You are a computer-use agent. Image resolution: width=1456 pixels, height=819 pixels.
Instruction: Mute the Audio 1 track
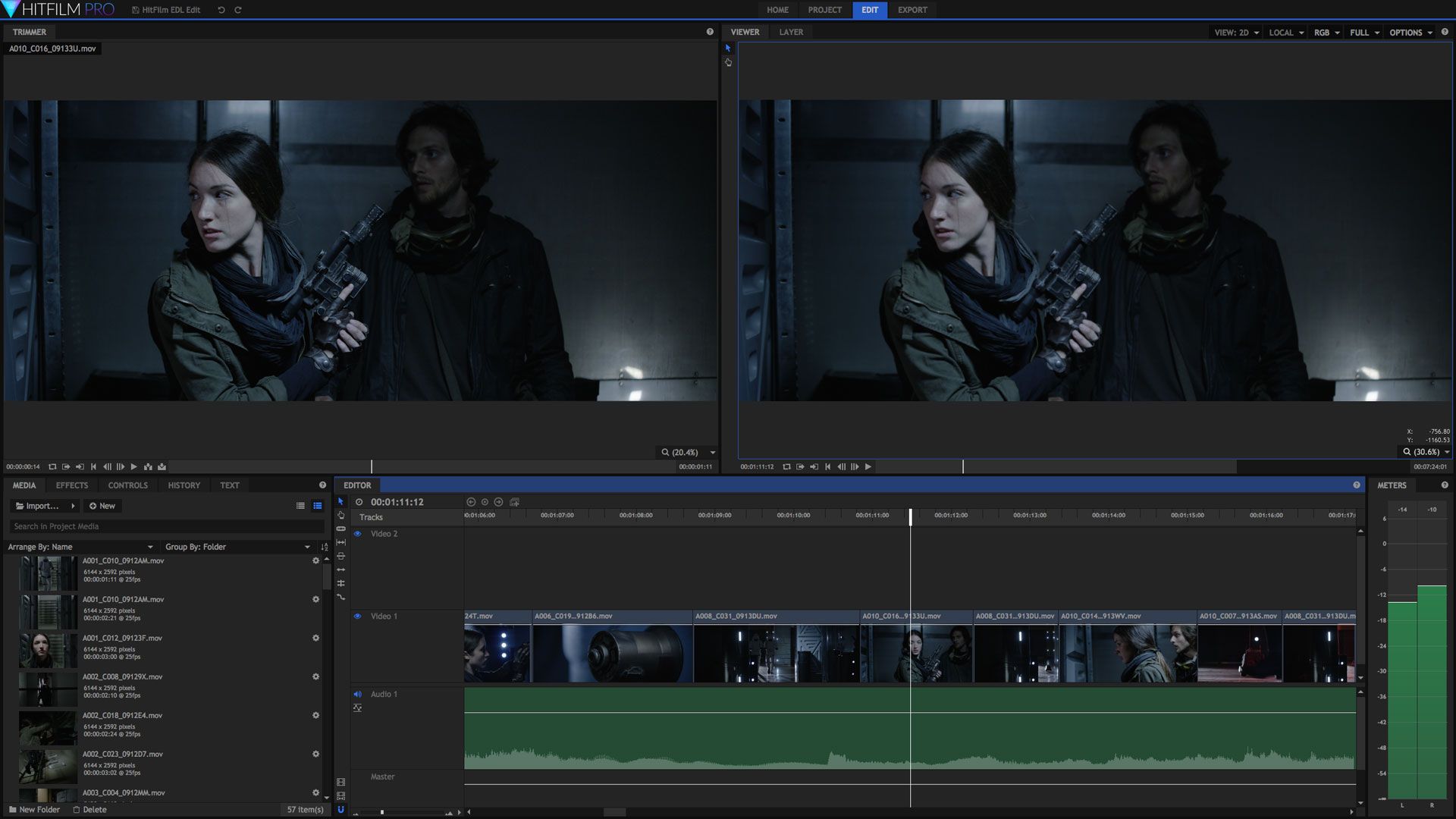point(357,695)
